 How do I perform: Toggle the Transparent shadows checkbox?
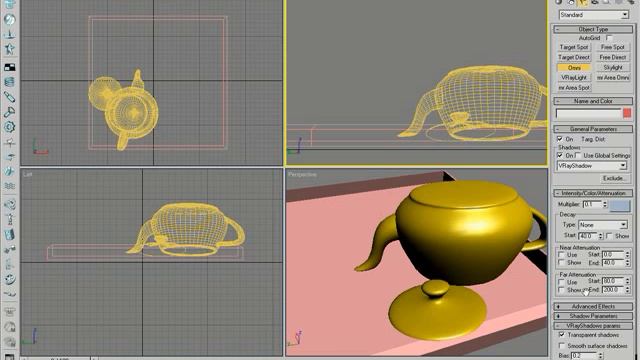[562, 335]
